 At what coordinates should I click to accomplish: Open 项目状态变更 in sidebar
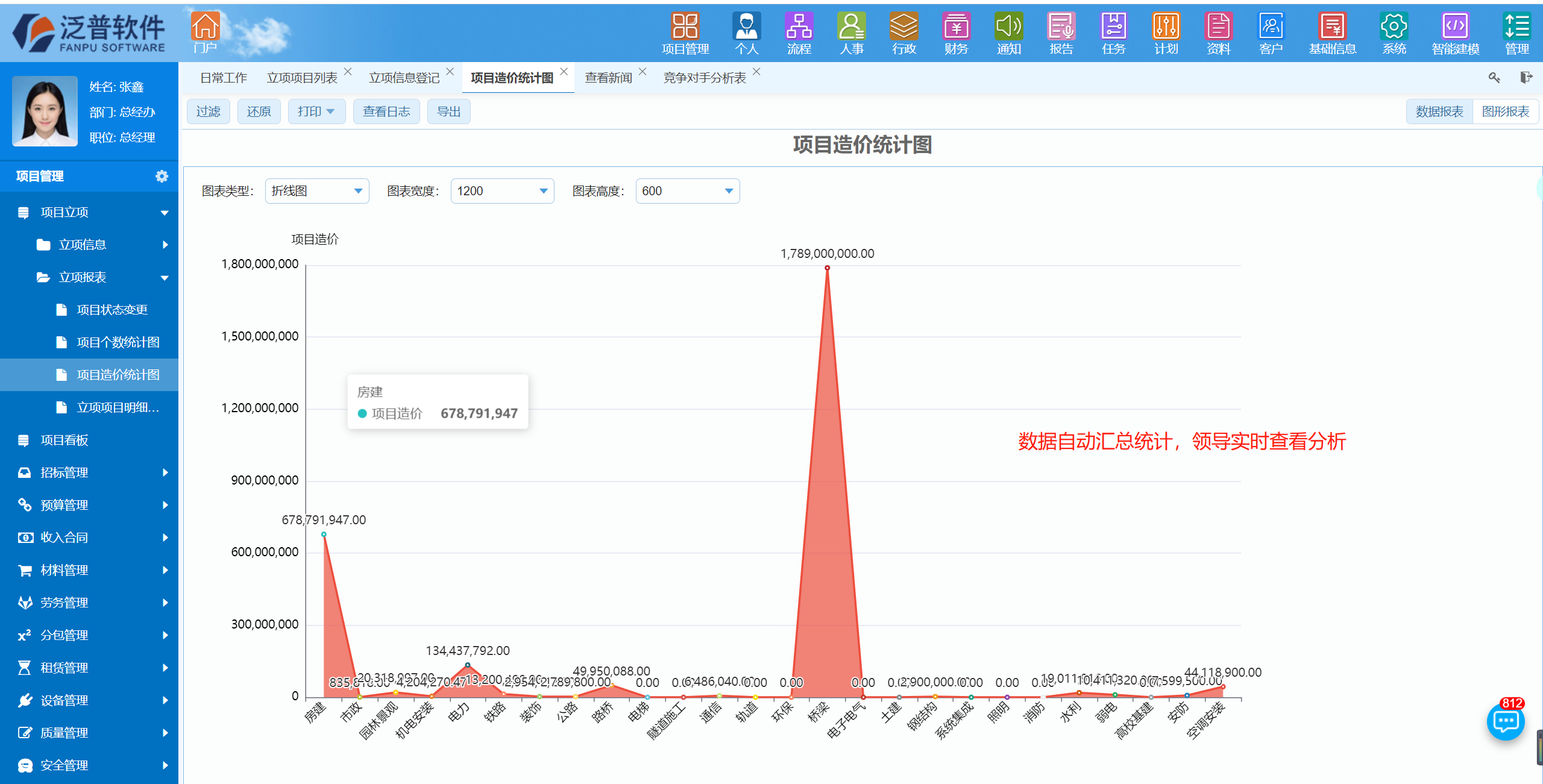click(x=89, y=310)
